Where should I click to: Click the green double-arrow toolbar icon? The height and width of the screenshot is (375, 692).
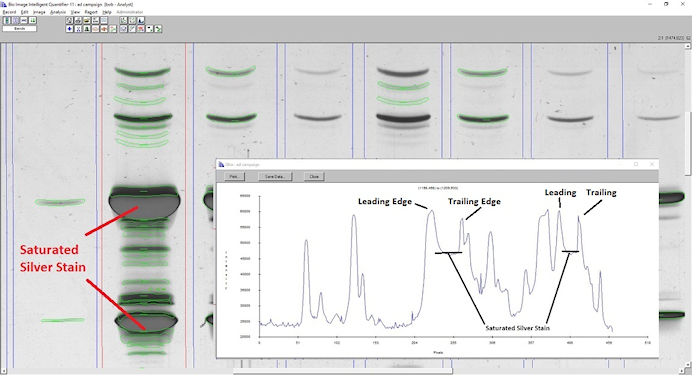coord(32,20)
